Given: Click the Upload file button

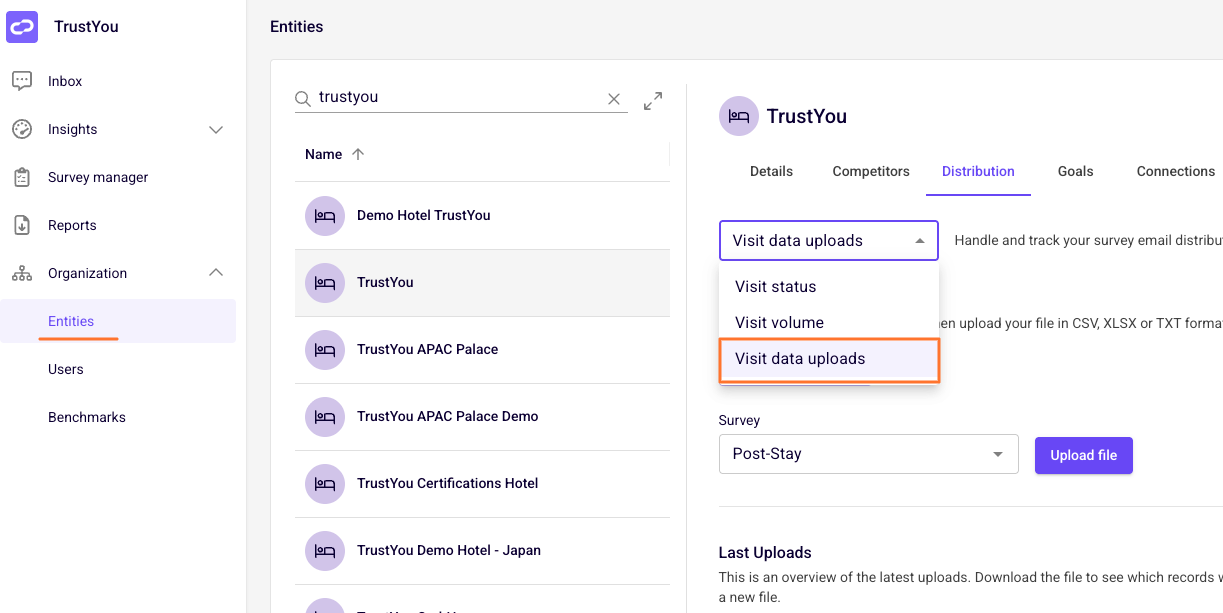Looking at the screenshot, I should 1083,455.
